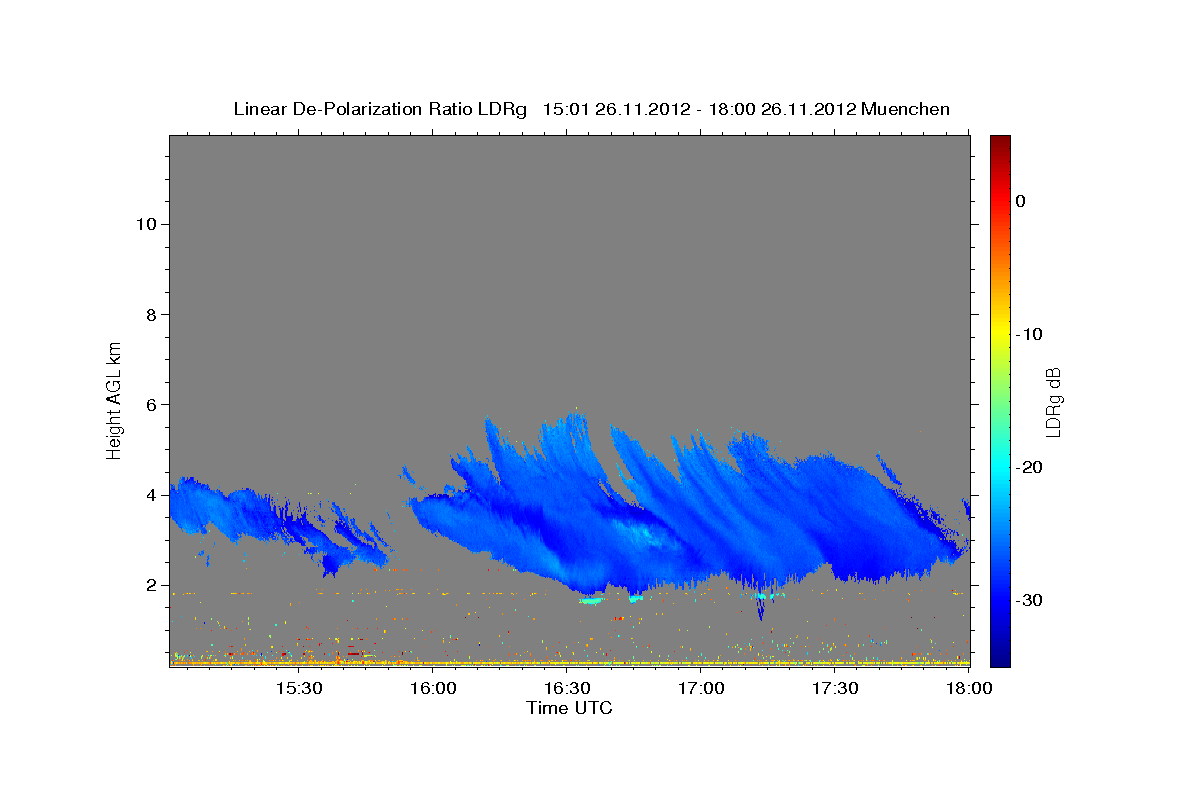Click the colorbar value 0 label

pyautogui.click(x=1020, y=201)
